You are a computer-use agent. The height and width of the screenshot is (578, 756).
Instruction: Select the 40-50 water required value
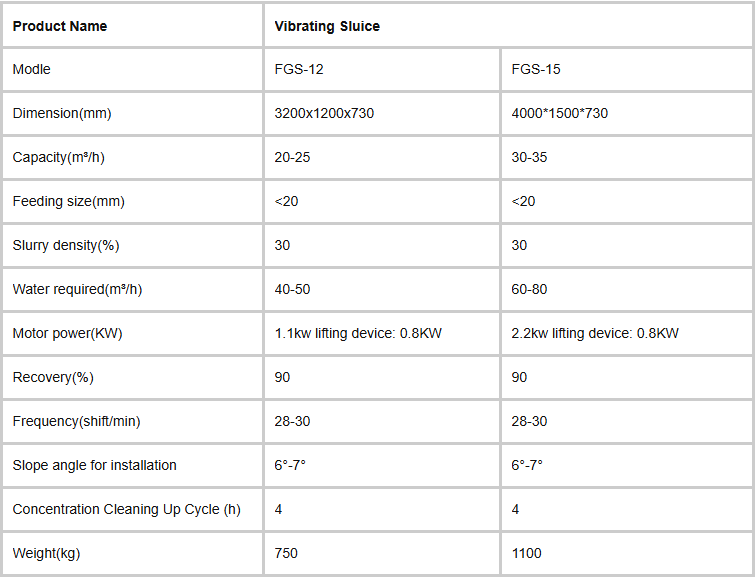[x=293, y=290]
